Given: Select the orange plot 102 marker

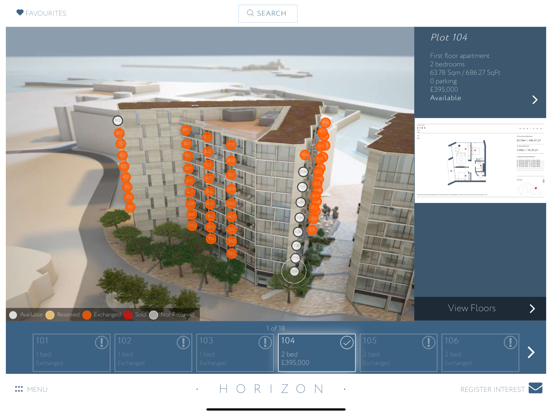Looking at the screenshot, I should click(x=211, y=238).
